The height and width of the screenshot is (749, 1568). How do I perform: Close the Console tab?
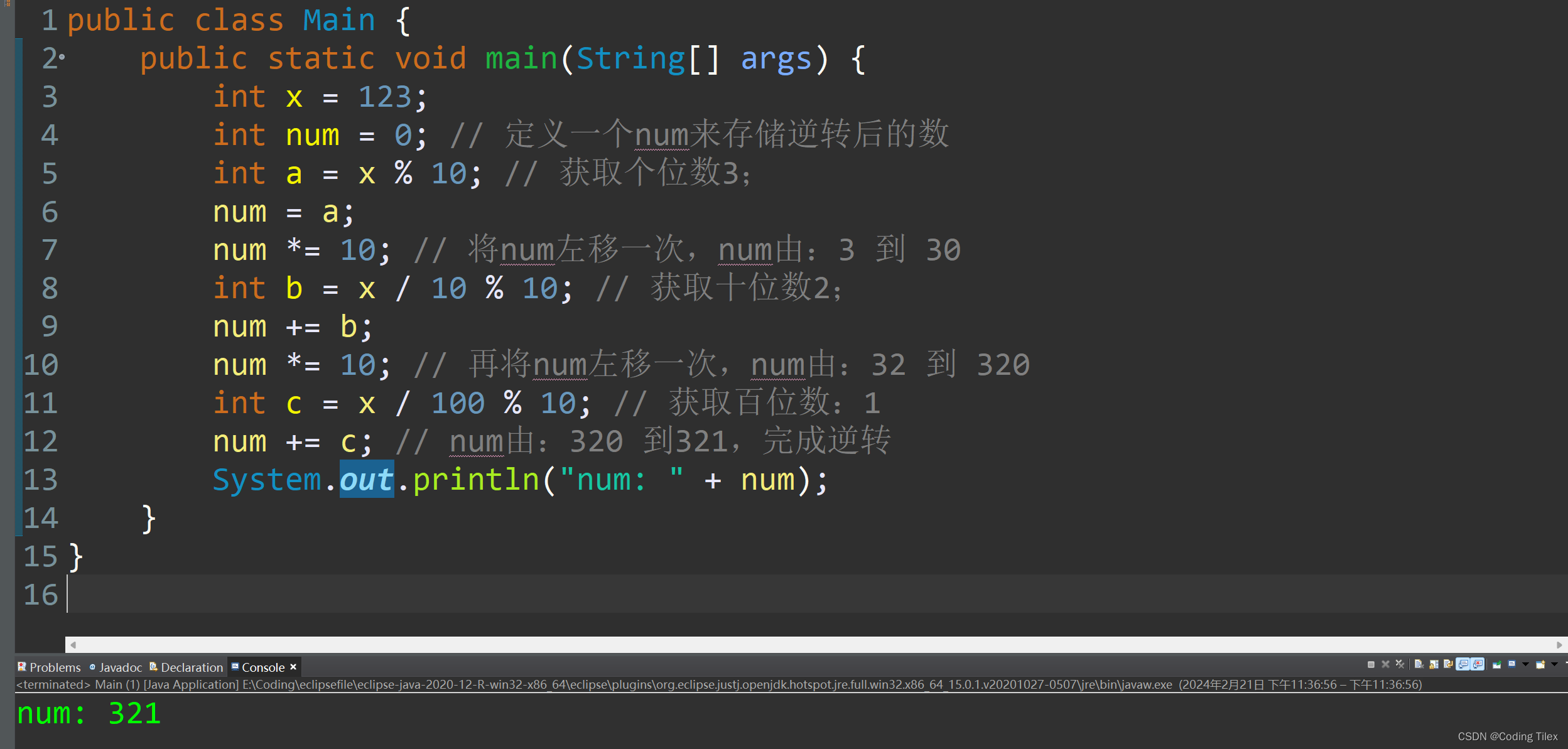point(293,667)
